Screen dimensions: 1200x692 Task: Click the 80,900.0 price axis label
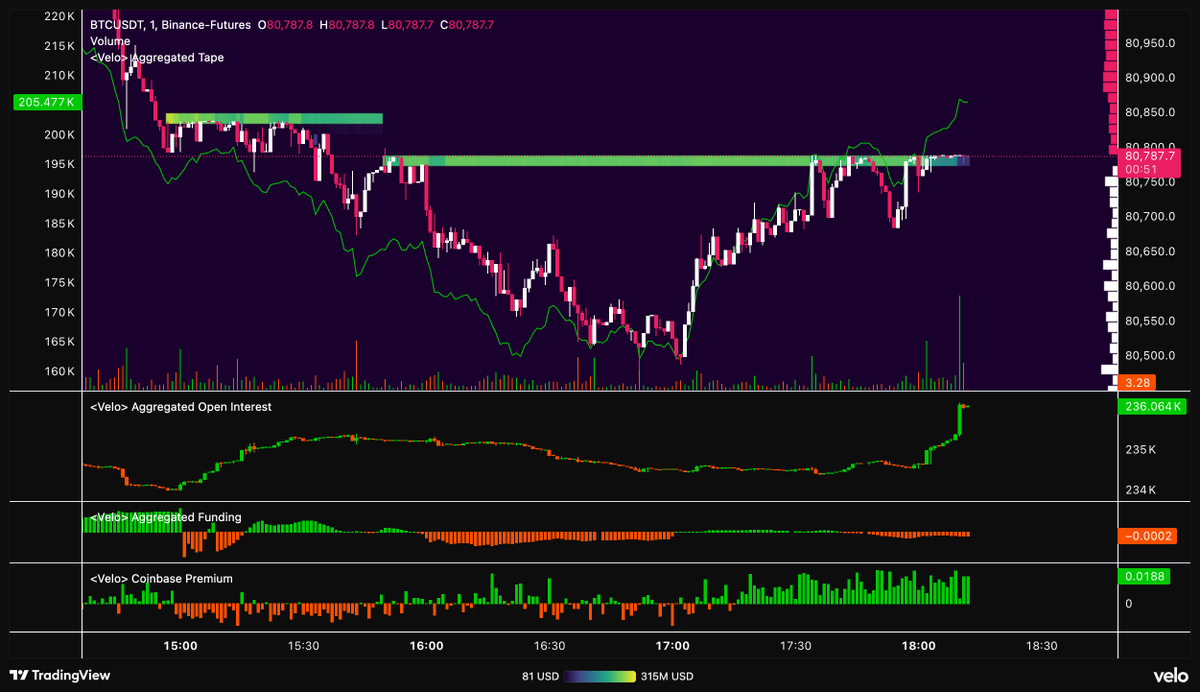(1150, 78)
